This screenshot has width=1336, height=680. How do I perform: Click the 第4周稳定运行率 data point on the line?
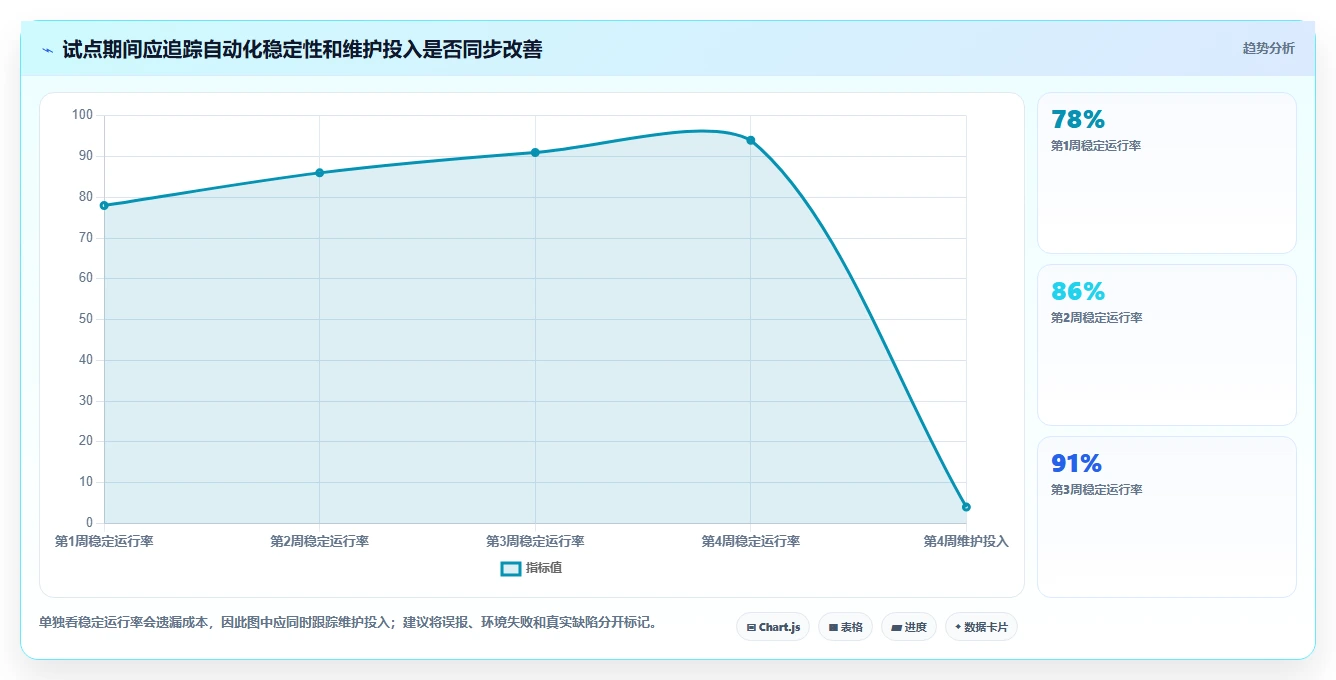pyautogui.click(x=750, y=140)
